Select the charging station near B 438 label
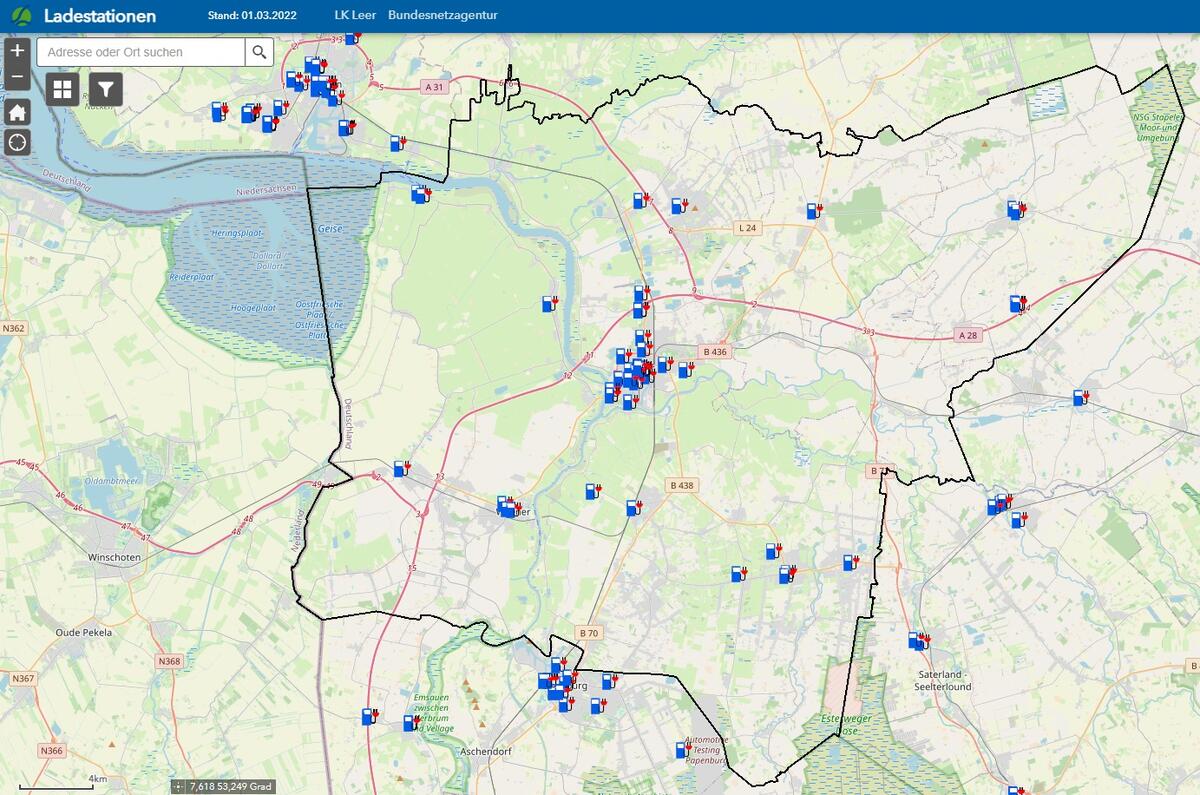 pos(634,507)
